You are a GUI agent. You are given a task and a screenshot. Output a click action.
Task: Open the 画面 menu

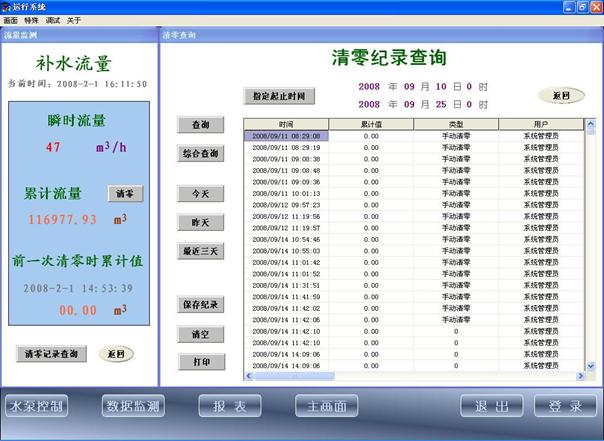click(10, 20)
